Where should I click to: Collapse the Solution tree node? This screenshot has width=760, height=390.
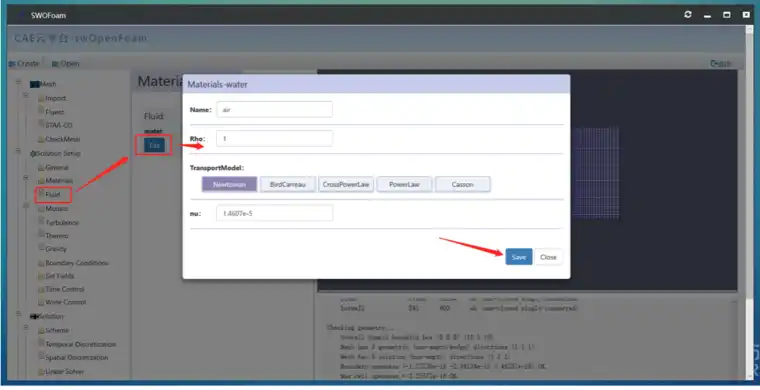(18, 314)
